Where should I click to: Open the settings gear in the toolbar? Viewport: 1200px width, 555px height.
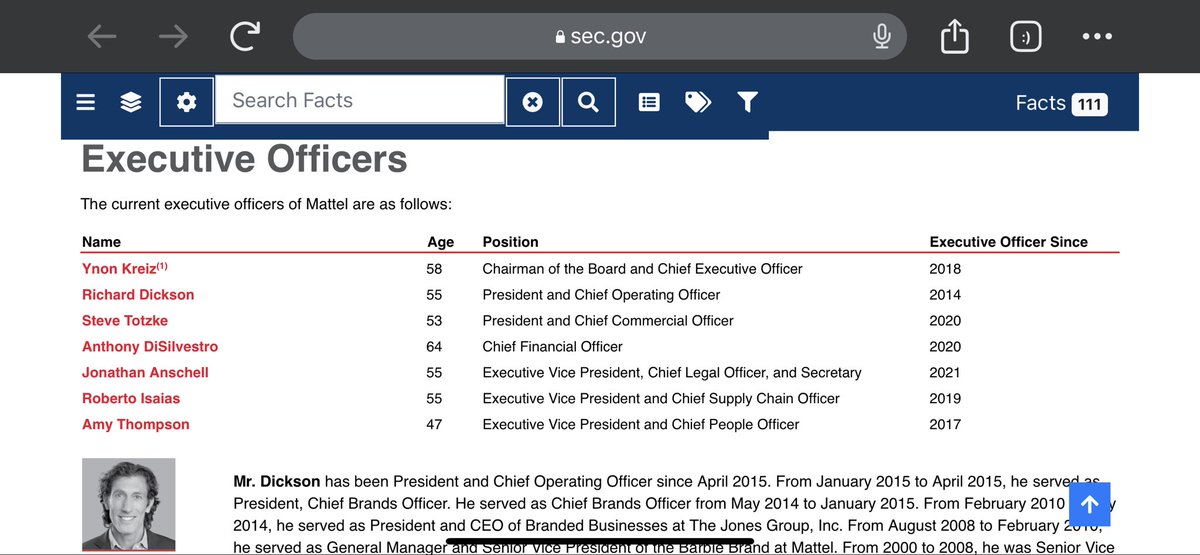186,102
